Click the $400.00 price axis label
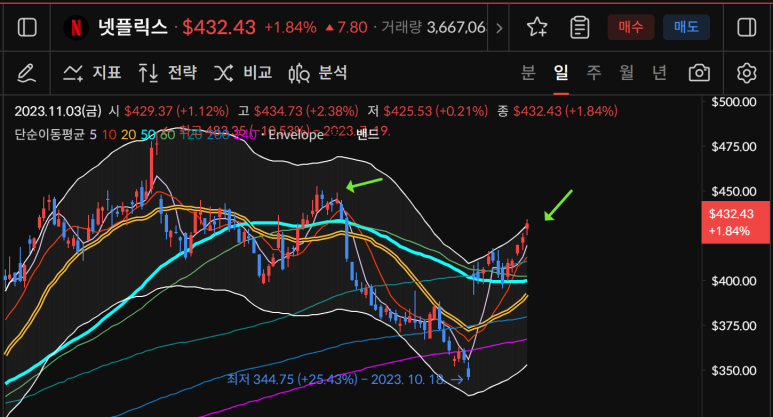The image size is (773, 417). (734, 281)
